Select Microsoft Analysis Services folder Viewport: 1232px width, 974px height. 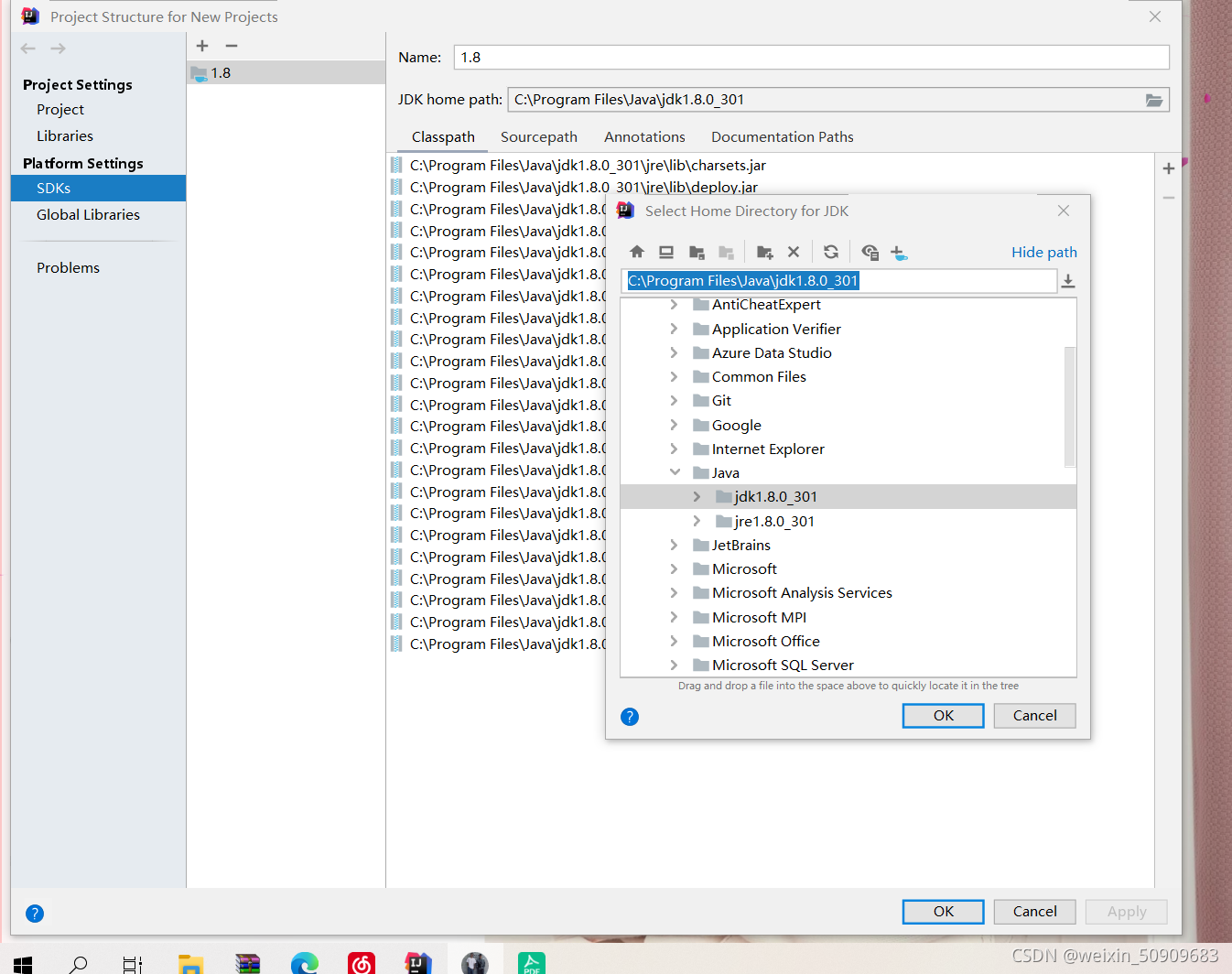coord(802,593)
